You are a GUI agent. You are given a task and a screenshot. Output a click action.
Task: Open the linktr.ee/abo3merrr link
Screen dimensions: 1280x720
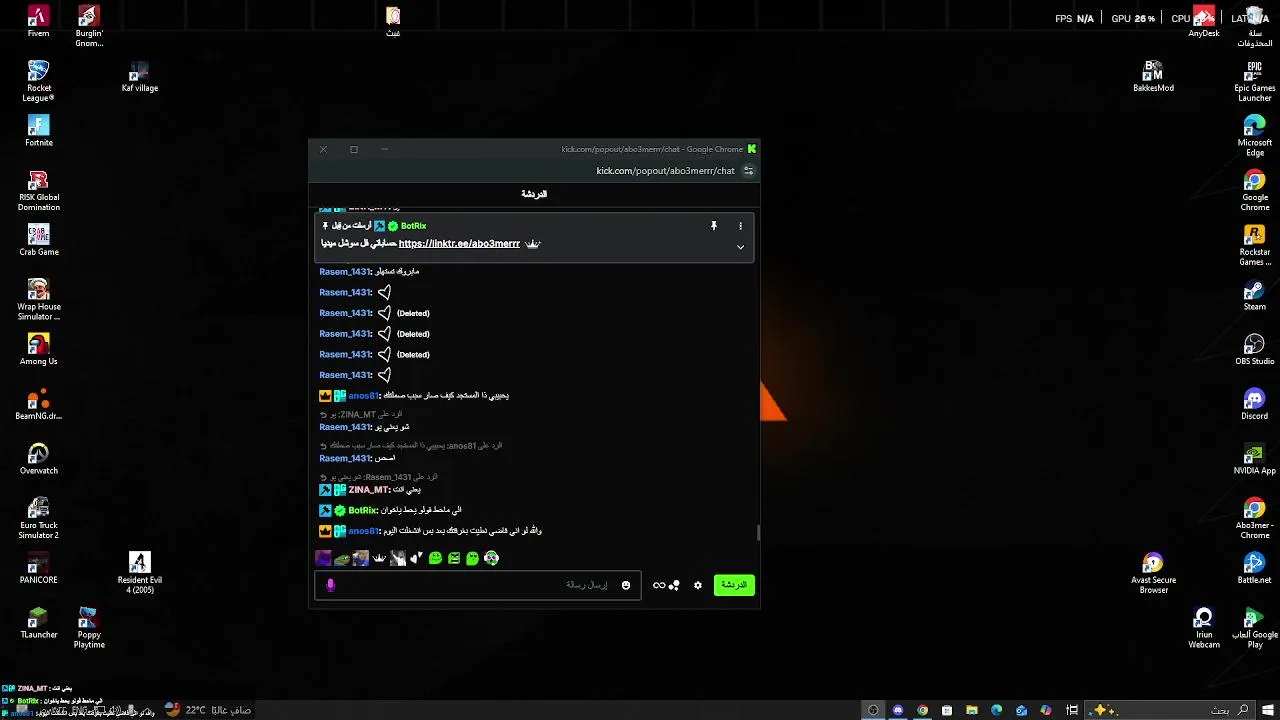459,243
